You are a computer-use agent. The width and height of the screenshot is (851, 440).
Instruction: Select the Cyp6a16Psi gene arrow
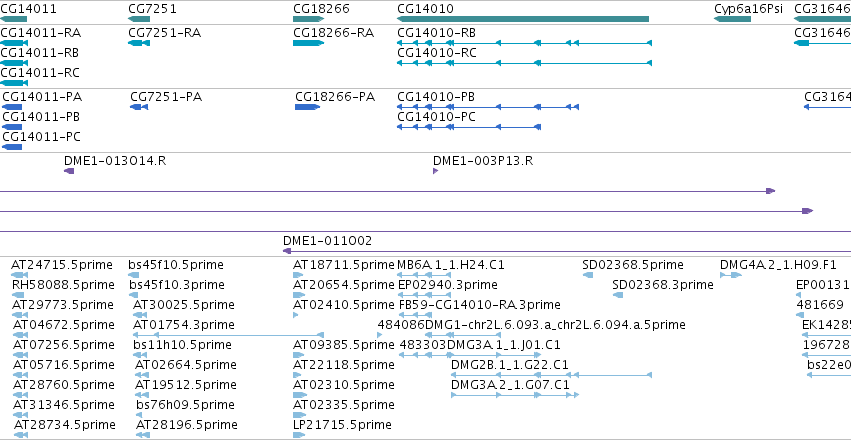pos(732,19)
